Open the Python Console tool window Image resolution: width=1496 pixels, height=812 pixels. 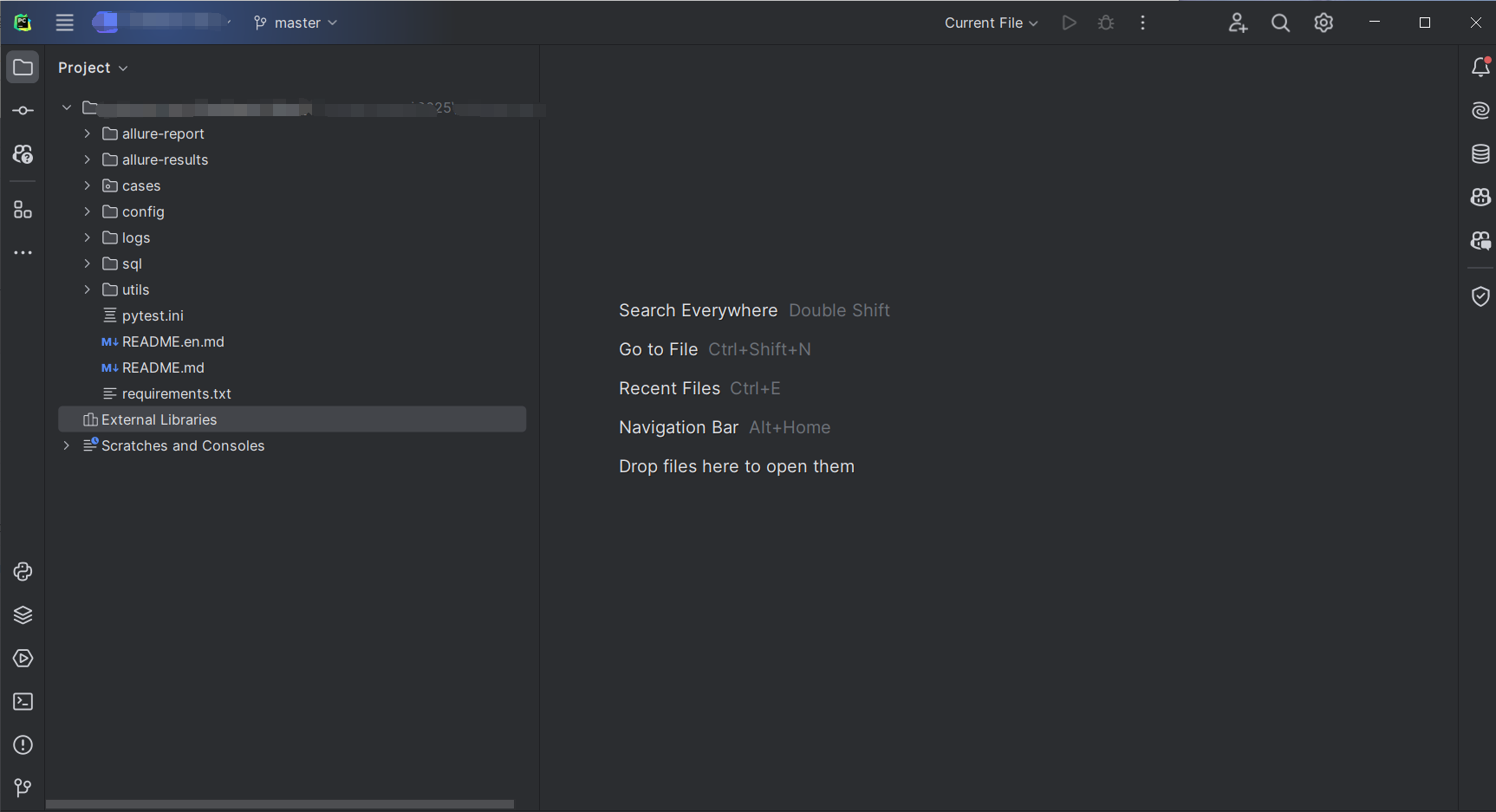pos(23,572)
